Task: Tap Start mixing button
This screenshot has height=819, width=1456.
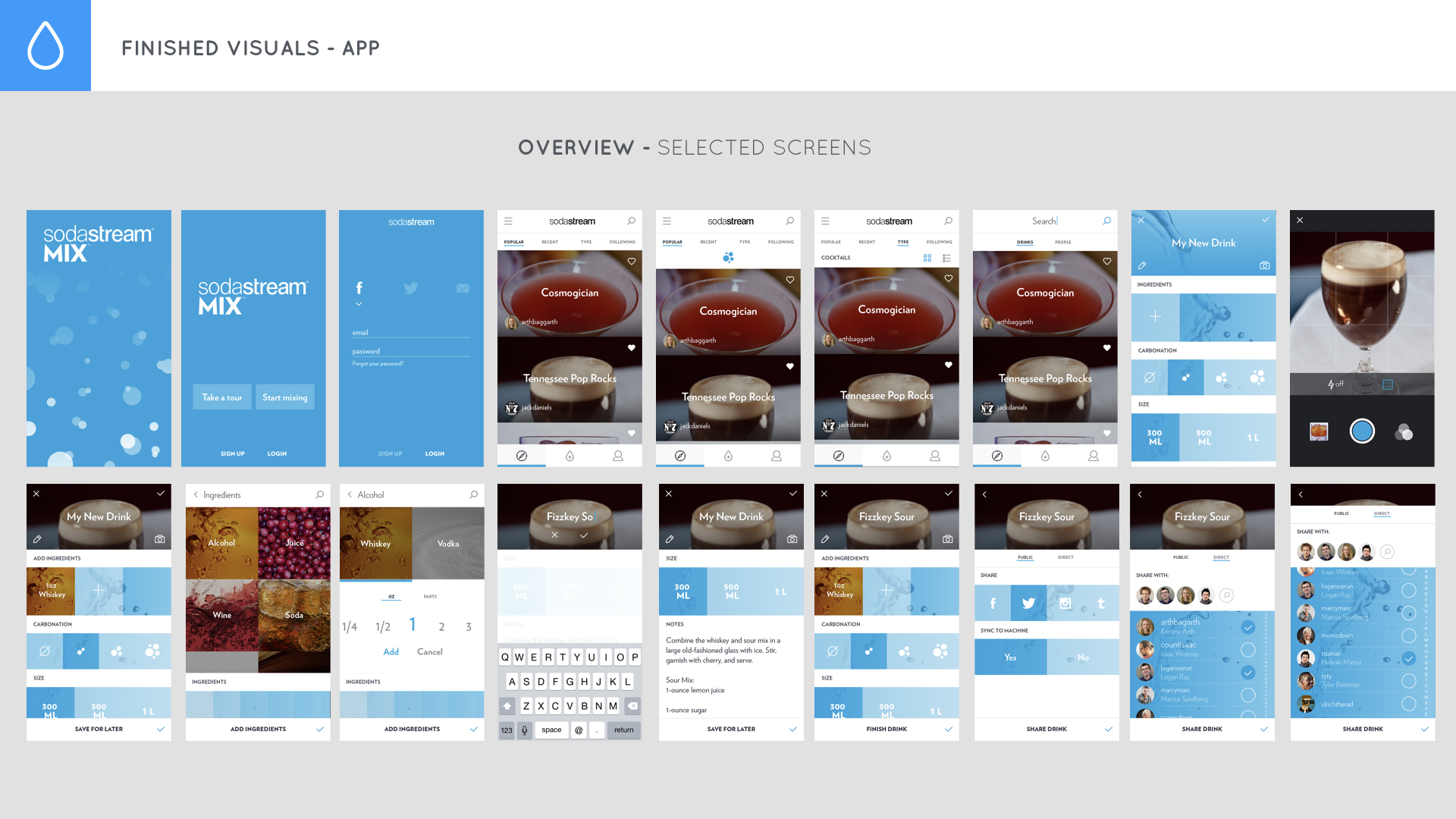Action: click(285, 397)
